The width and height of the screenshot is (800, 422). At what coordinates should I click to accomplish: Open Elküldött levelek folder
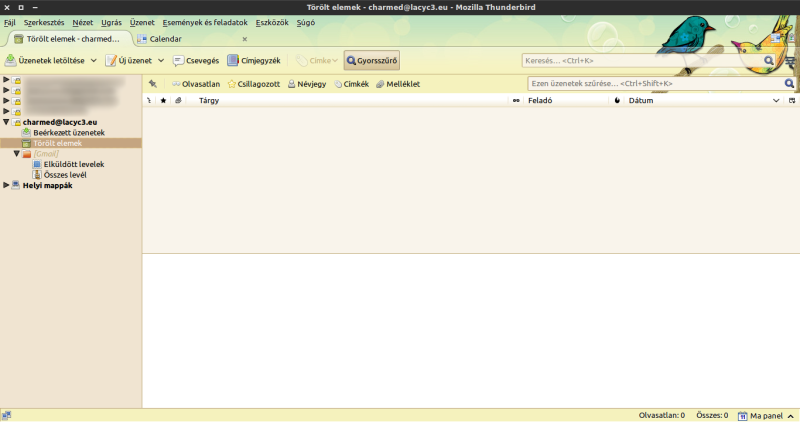(73, 164)
